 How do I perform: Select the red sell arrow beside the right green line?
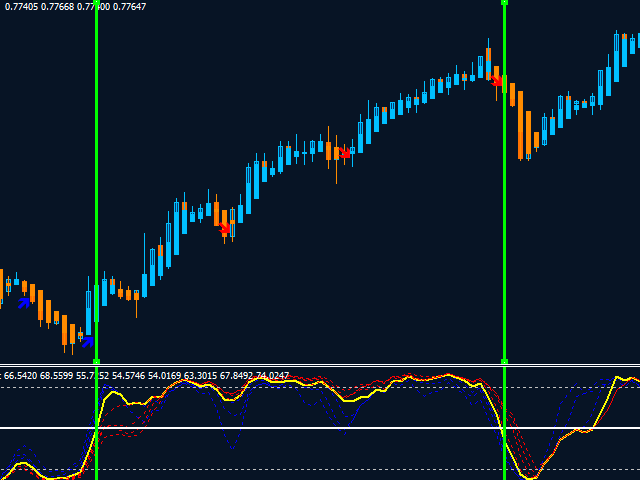496,80
